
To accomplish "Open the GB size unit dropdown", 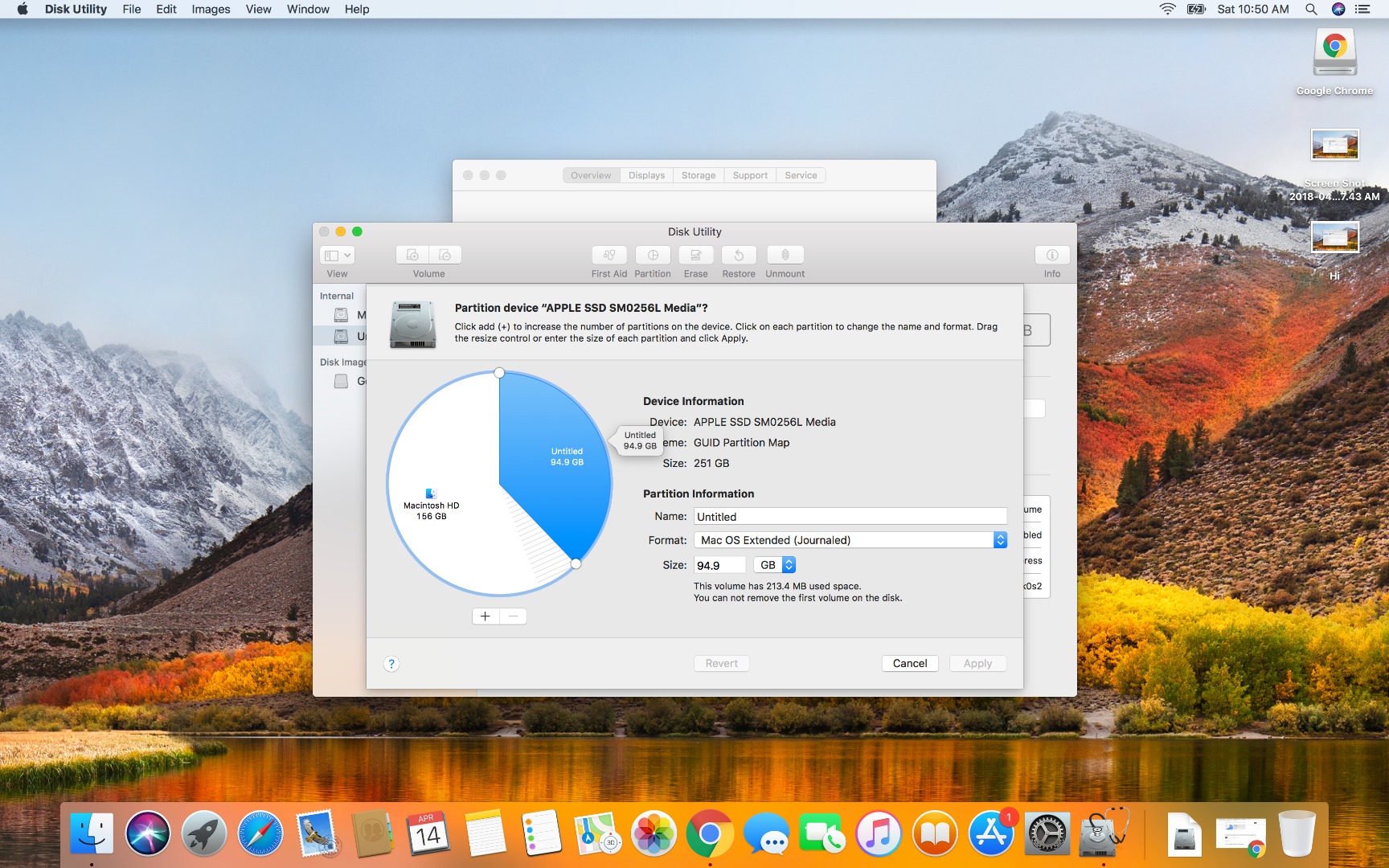I will (x=775, y=565).
